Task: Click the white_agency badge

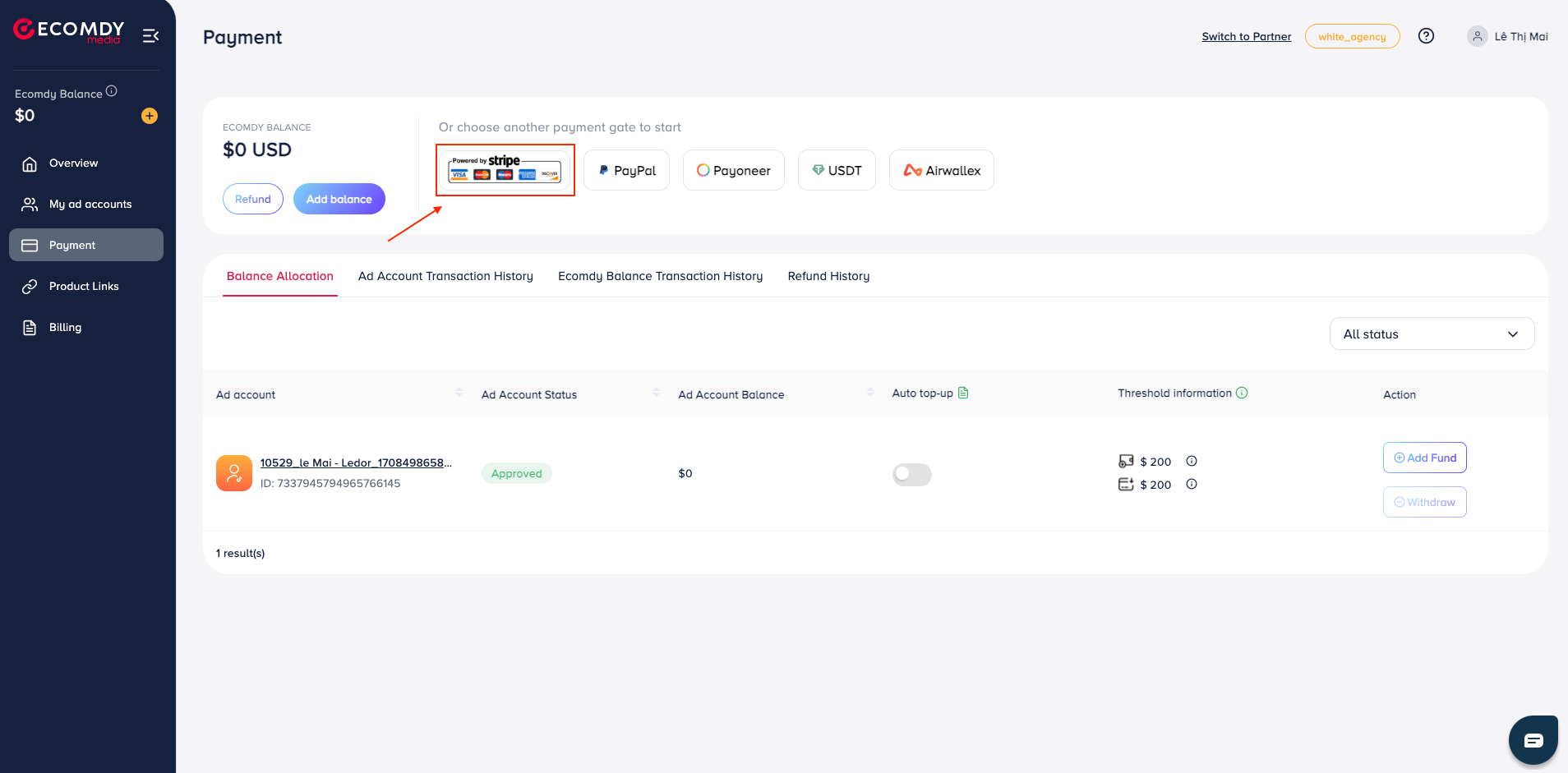Action: 1352,36
